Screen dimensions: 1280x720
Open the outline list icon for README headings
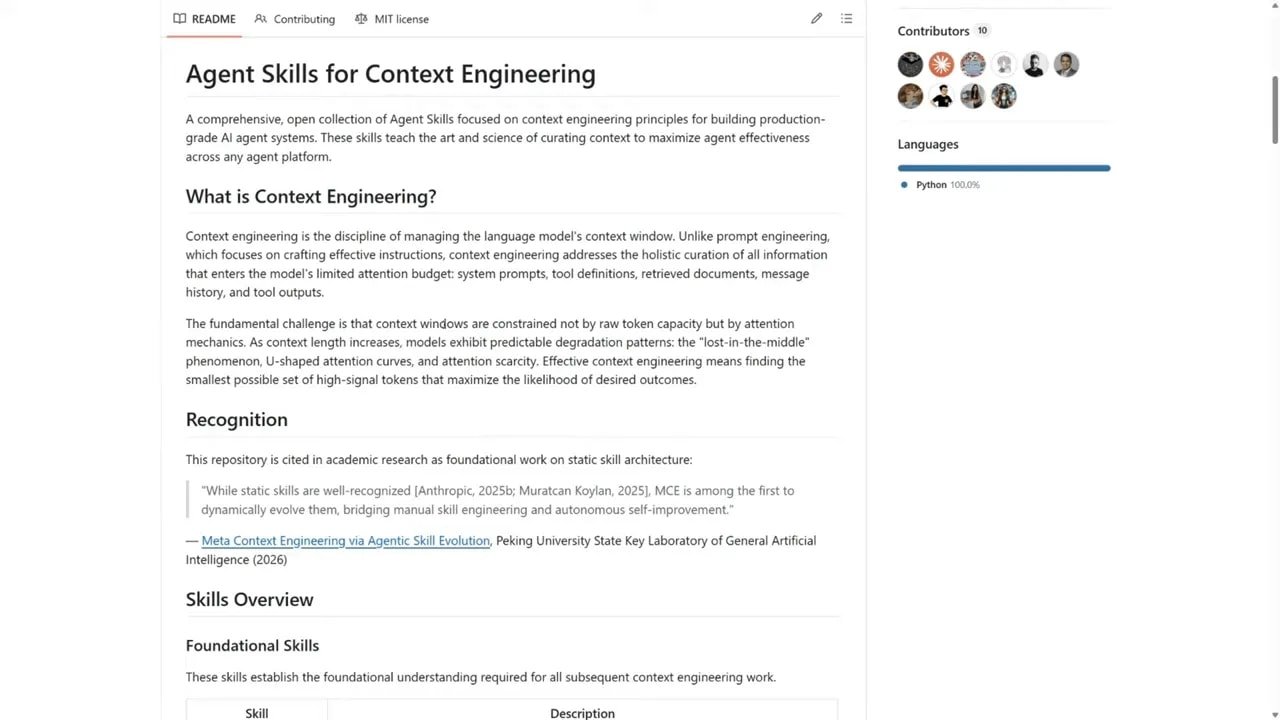pyautogui.click(x=846, y=18)
